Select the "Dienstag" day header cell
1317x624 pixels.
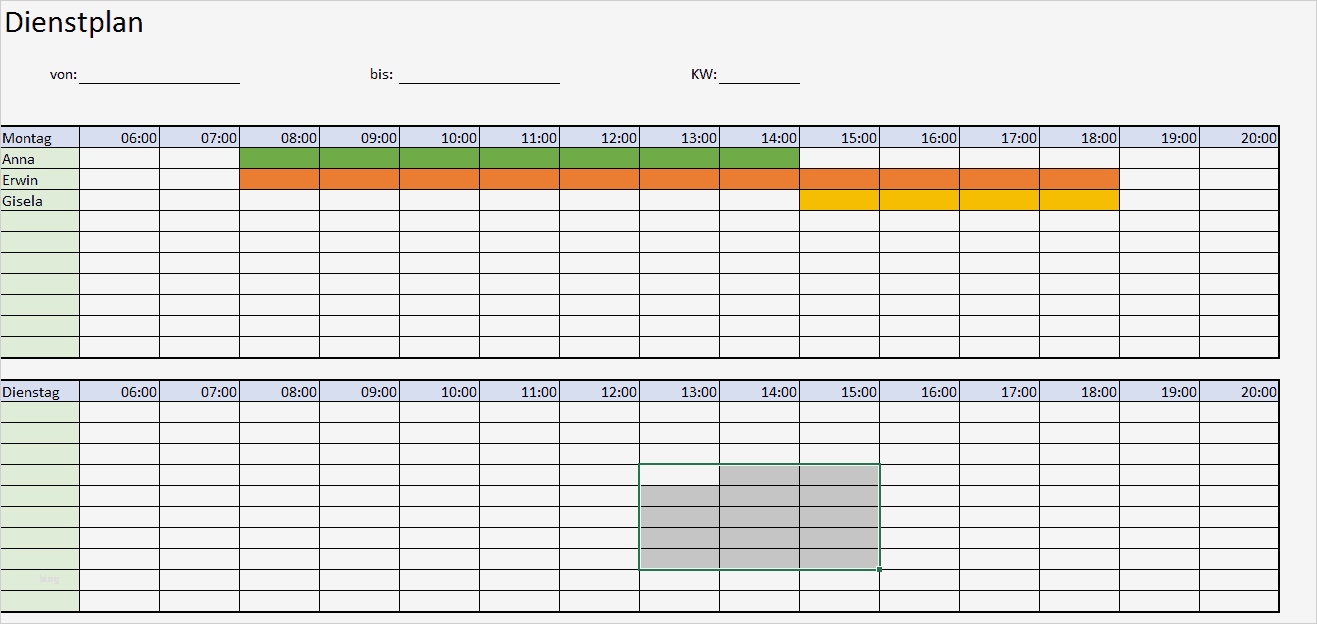(39, 391)
